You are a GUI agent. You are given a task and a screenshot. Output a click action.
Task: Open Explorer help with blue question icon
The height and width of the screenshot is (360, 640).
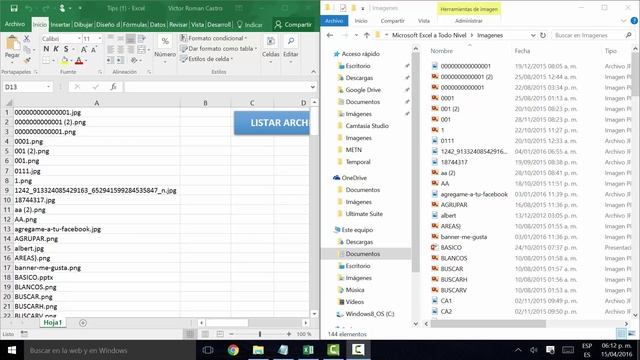(634, 20)
